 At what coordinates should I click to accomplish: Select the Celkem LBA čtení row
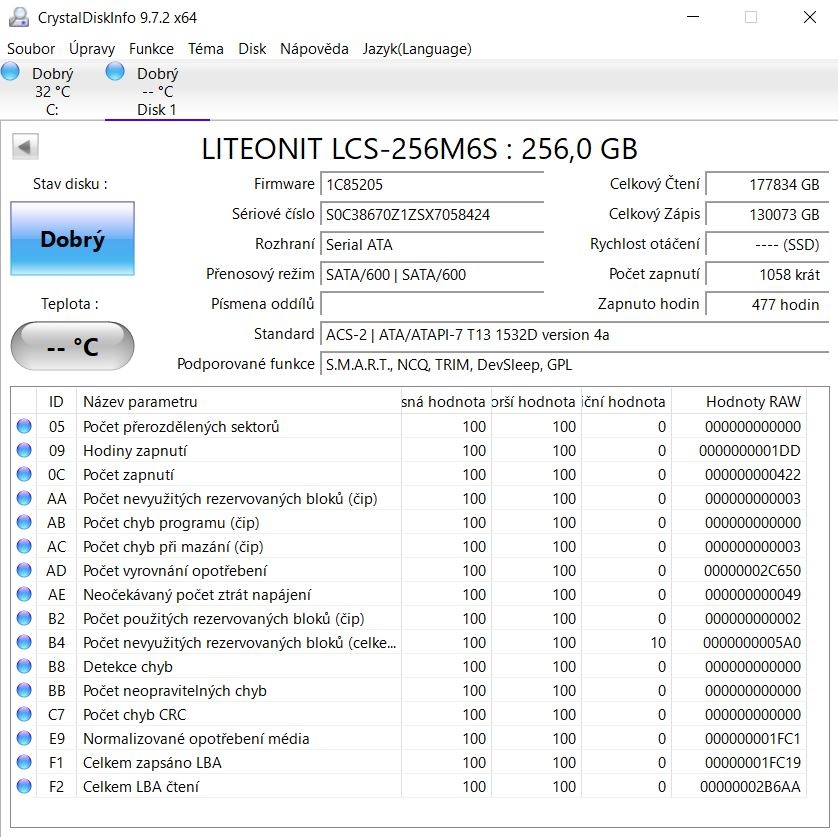pos(409,786)
